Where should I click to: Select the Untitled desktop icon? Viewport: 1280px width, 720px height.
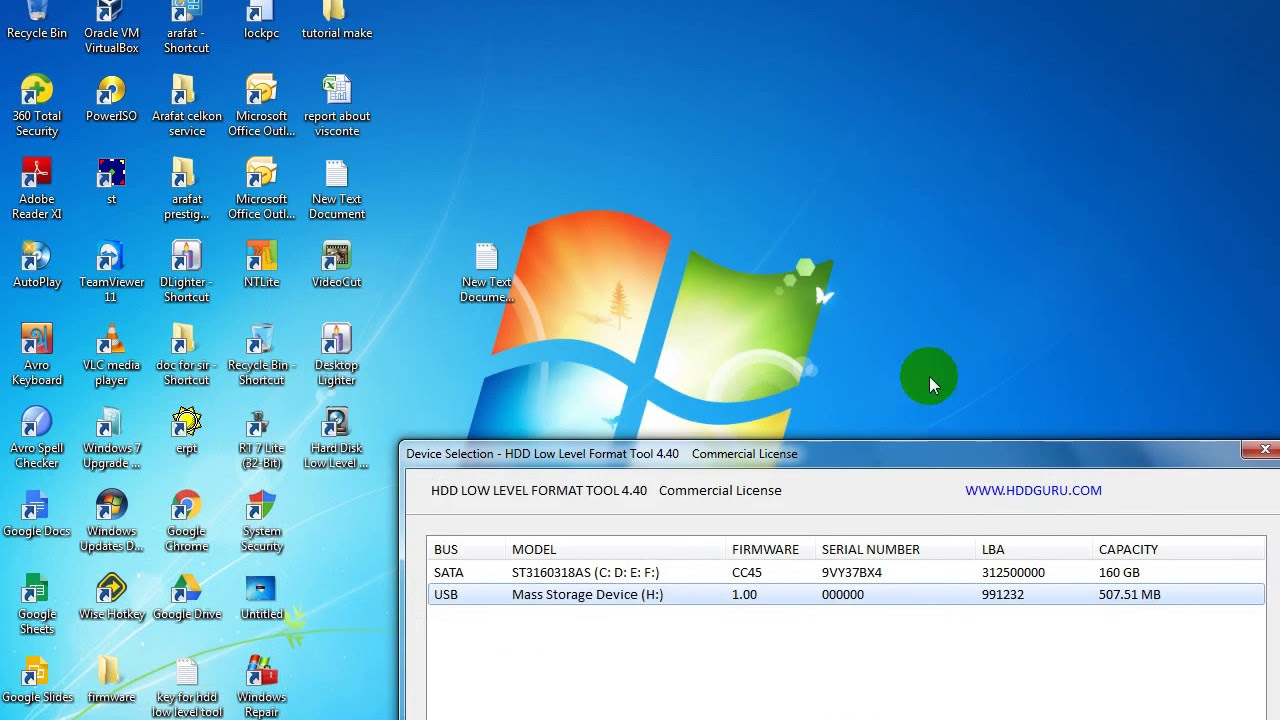[261, 596]
